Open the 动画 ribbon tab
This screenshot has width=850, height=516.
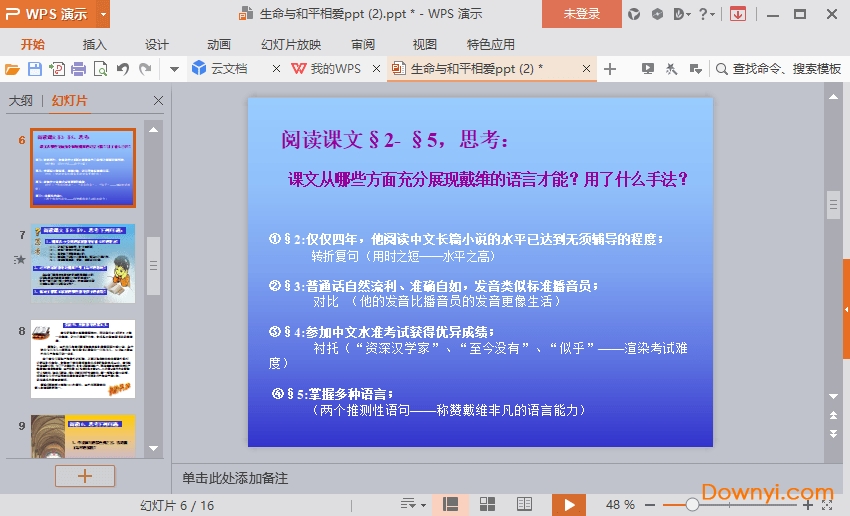[x=219, y=44]
